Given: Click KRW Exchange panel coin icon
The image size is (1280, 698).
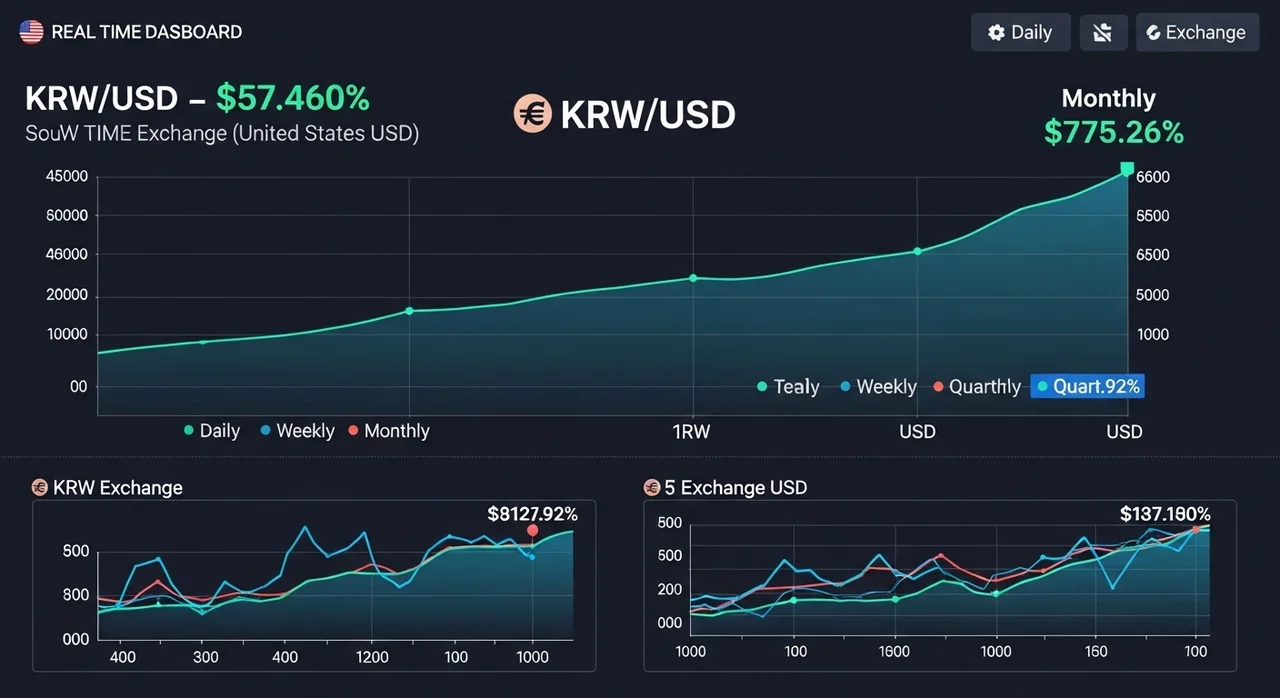Looking at the screenshot, I should click(40, 487).
